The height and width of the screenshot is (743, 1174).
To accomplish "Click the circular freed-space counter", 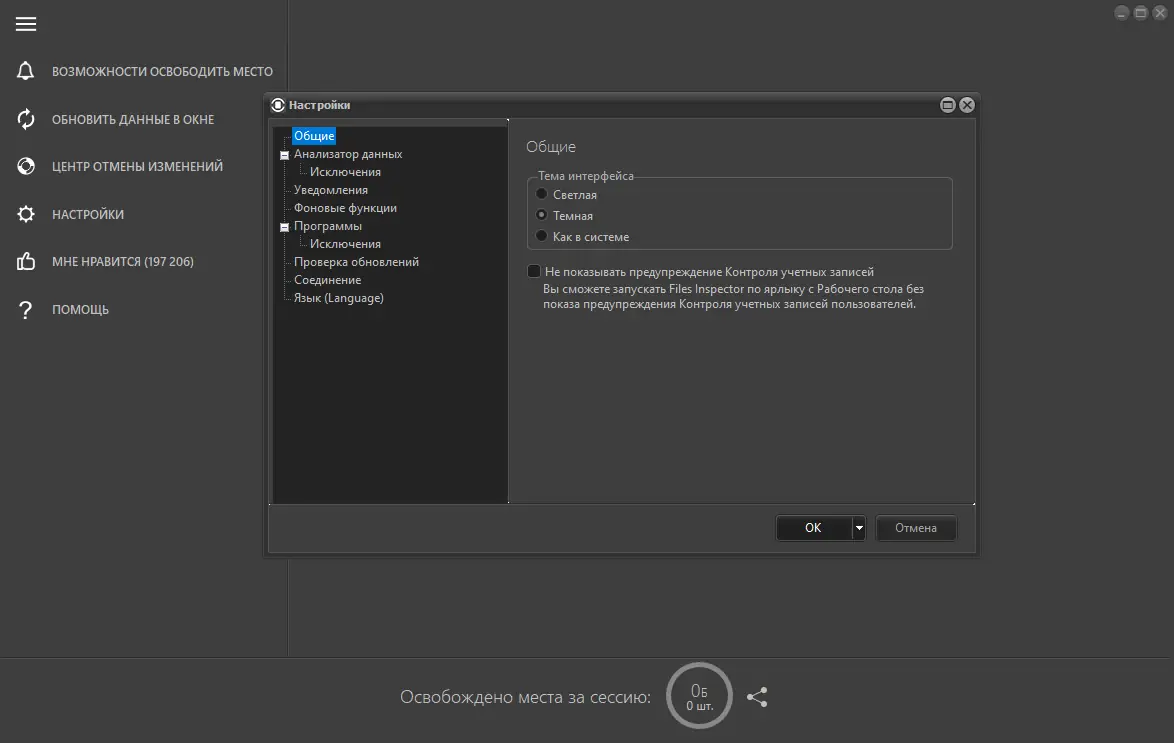I will [699, 696].
